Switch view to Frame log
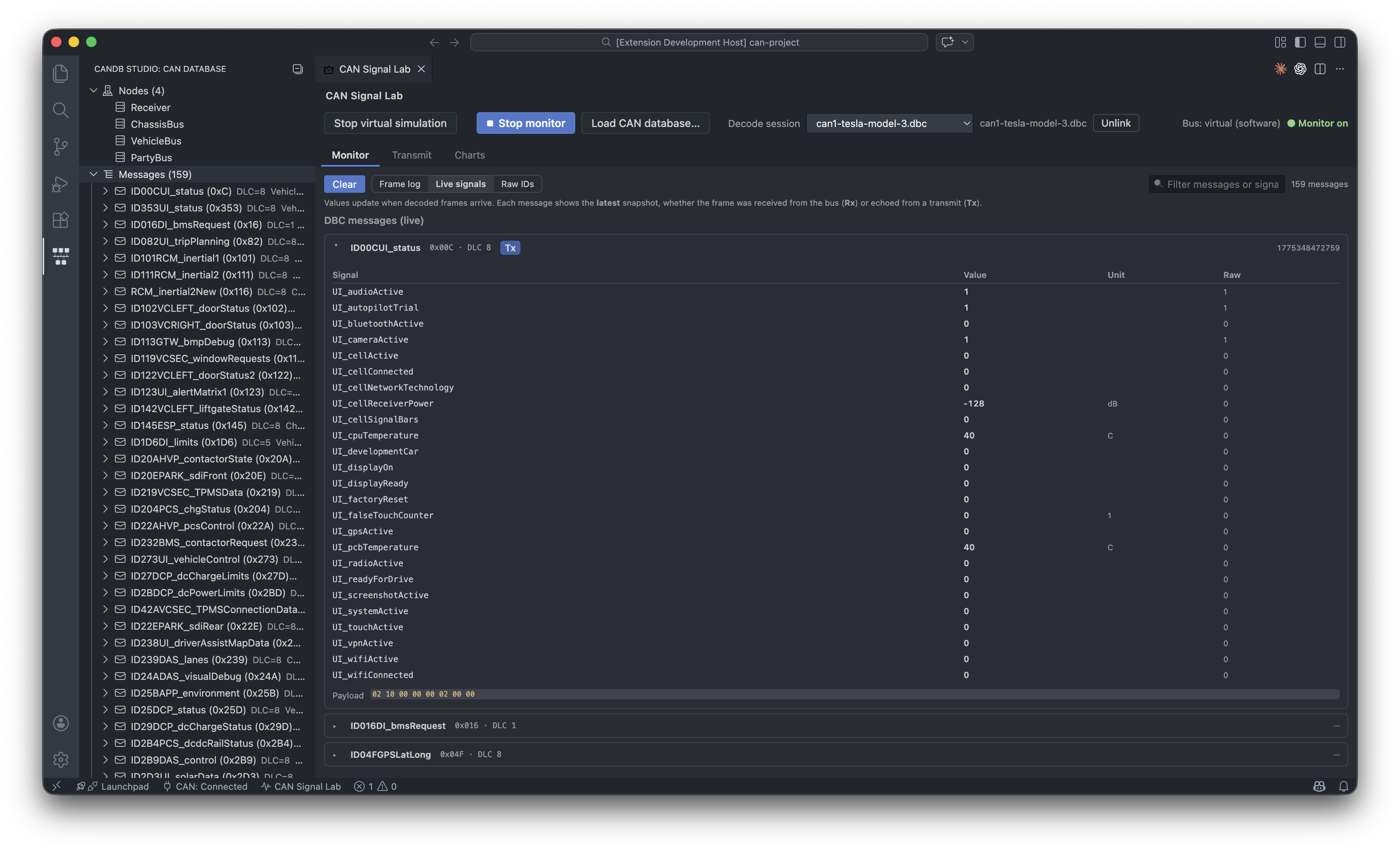The height and width of the screenshot is (851, 1400). pos(399,184)
